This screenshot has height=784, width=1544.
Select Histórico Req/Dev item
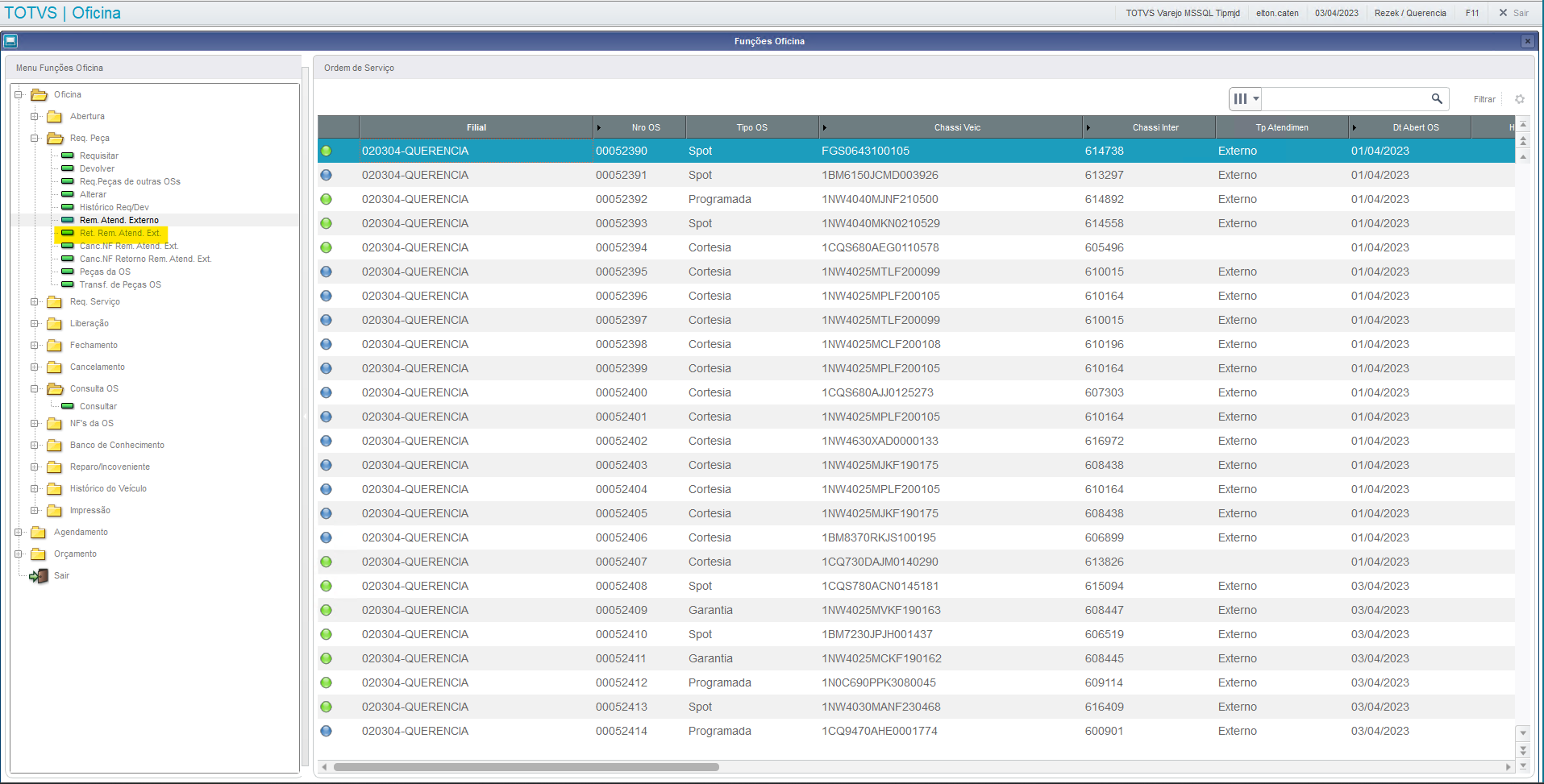[114, 207]
